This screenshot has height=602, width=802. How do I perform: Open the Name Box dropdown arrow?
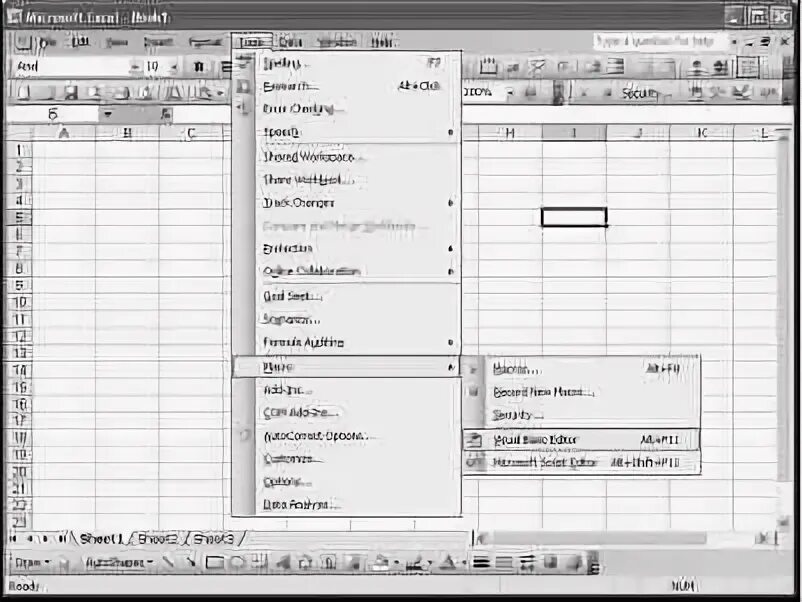[x=107, y=114]
